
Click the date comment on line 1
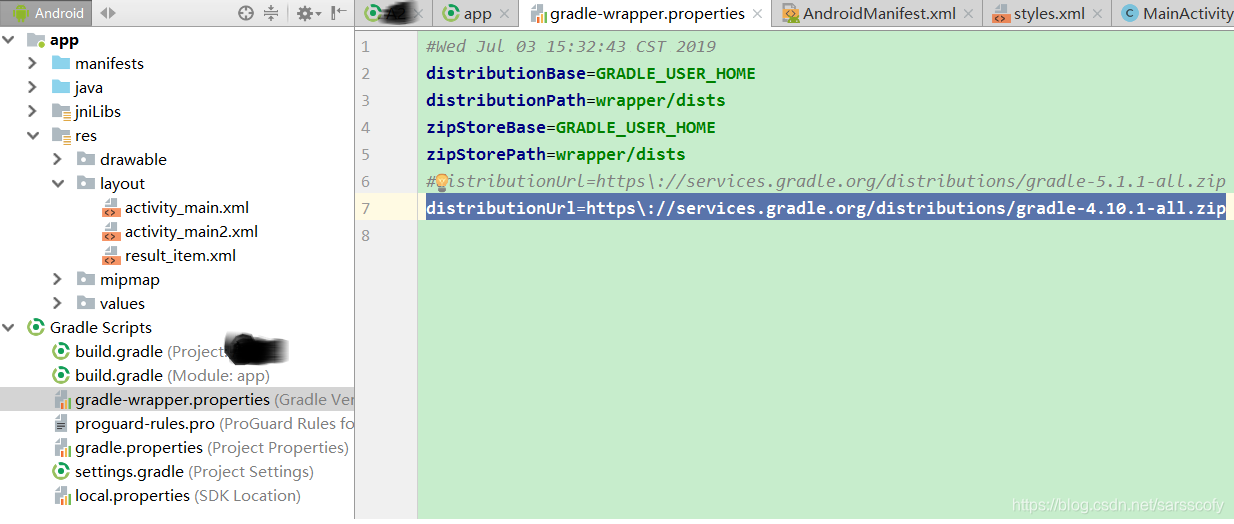click(571, 47)
